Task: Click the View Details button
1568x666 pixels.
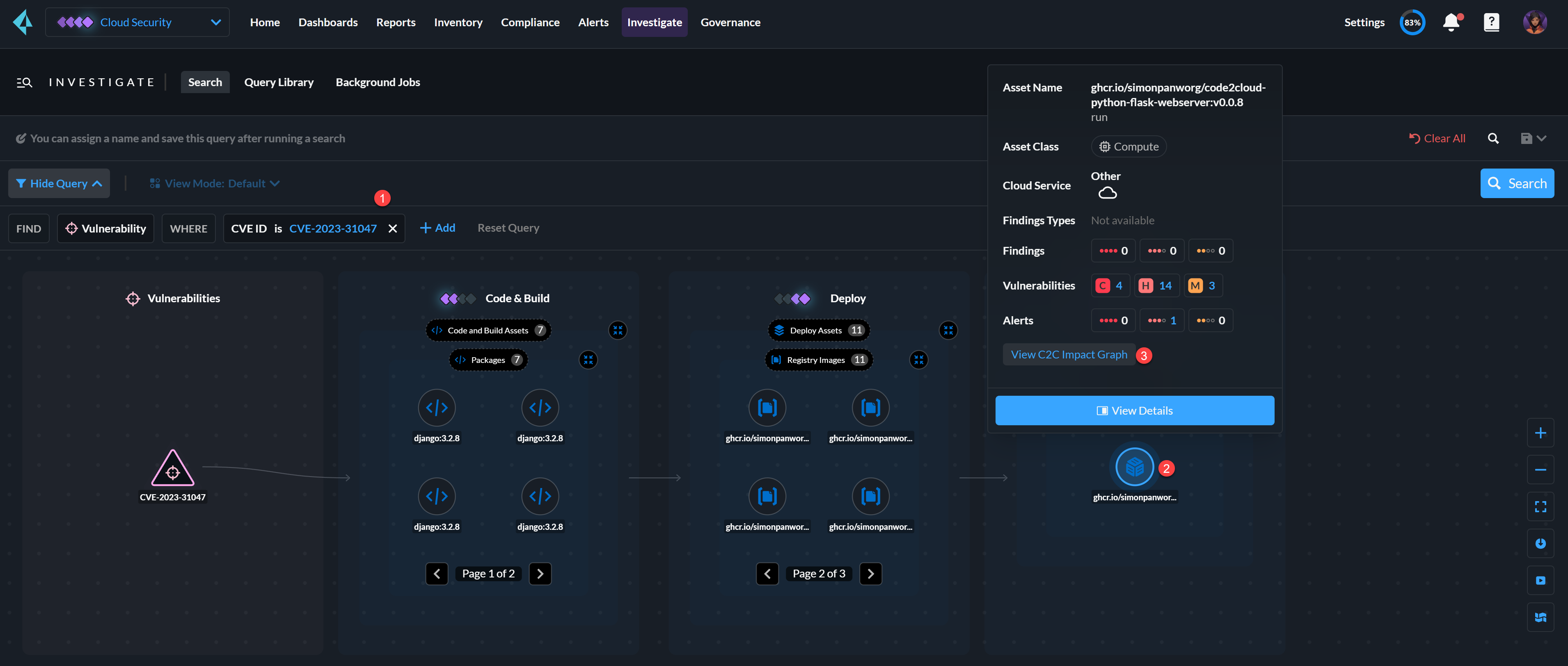Action: click(1134, 411)
